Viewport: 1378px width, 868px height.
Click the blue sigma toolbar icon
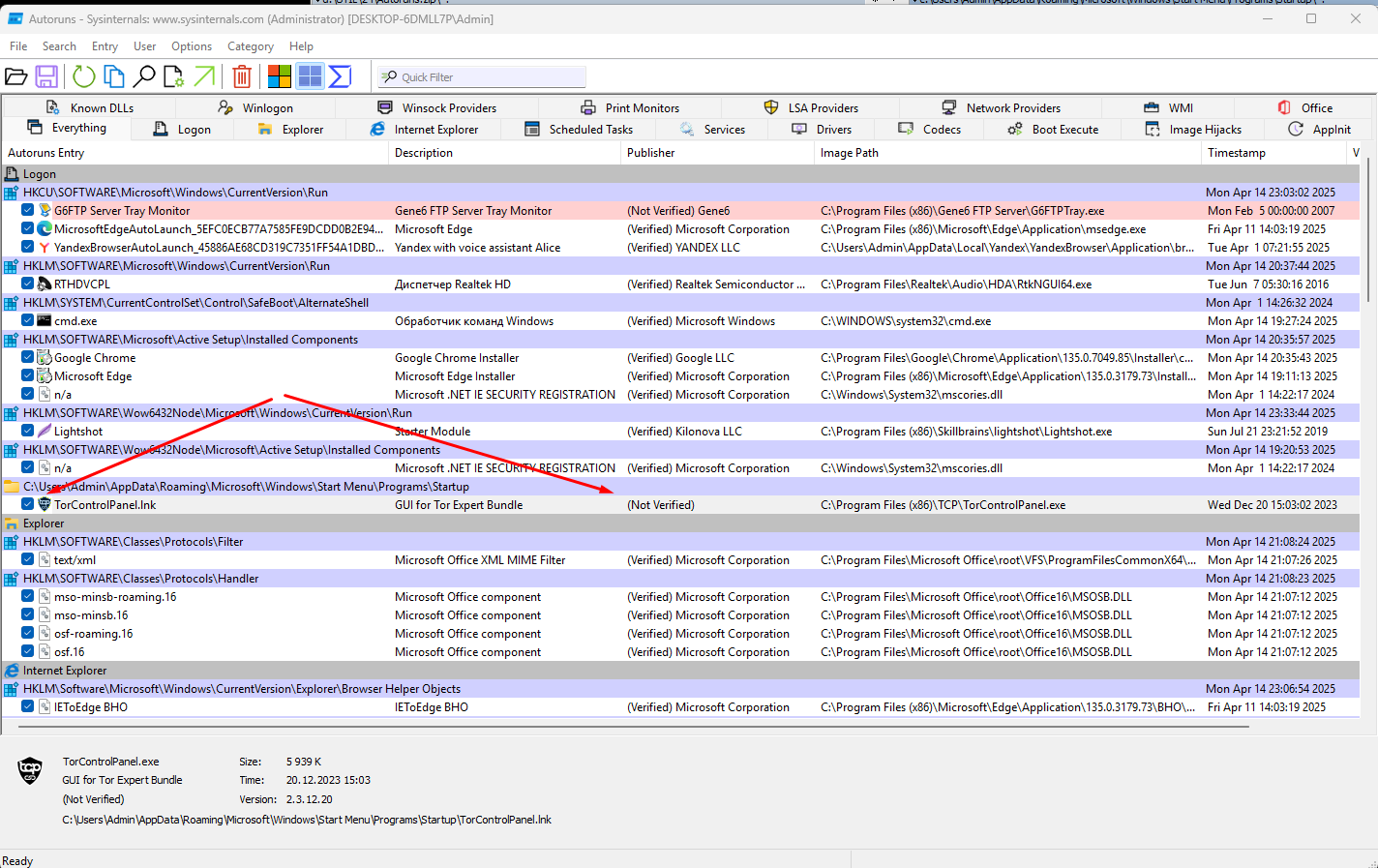click(340, 76)
